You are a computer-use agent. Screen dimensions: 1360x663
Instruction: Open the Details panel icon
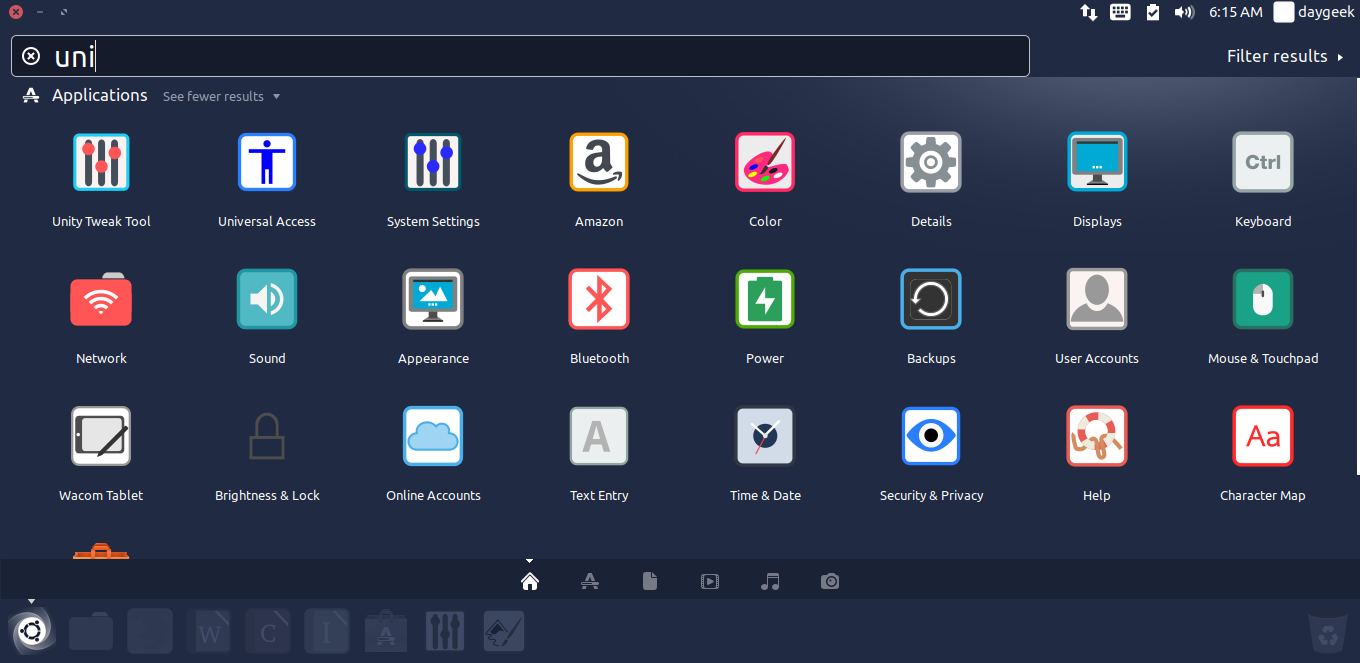pyautogui.click(x=931, y=162)
